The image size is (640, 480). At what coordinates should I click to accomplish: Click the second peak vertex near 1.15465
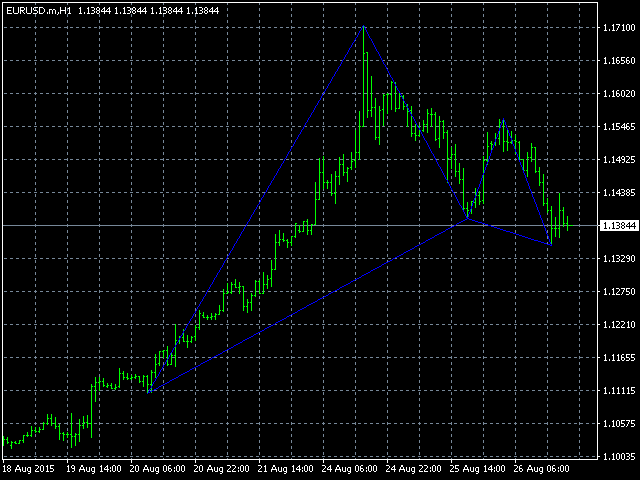(503, 119)
